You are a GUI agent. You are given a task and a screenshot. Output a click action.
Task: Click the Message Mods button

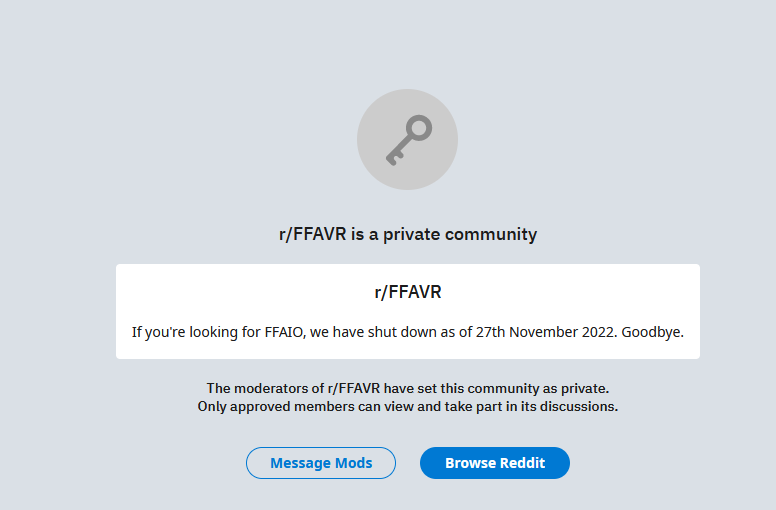321,463
